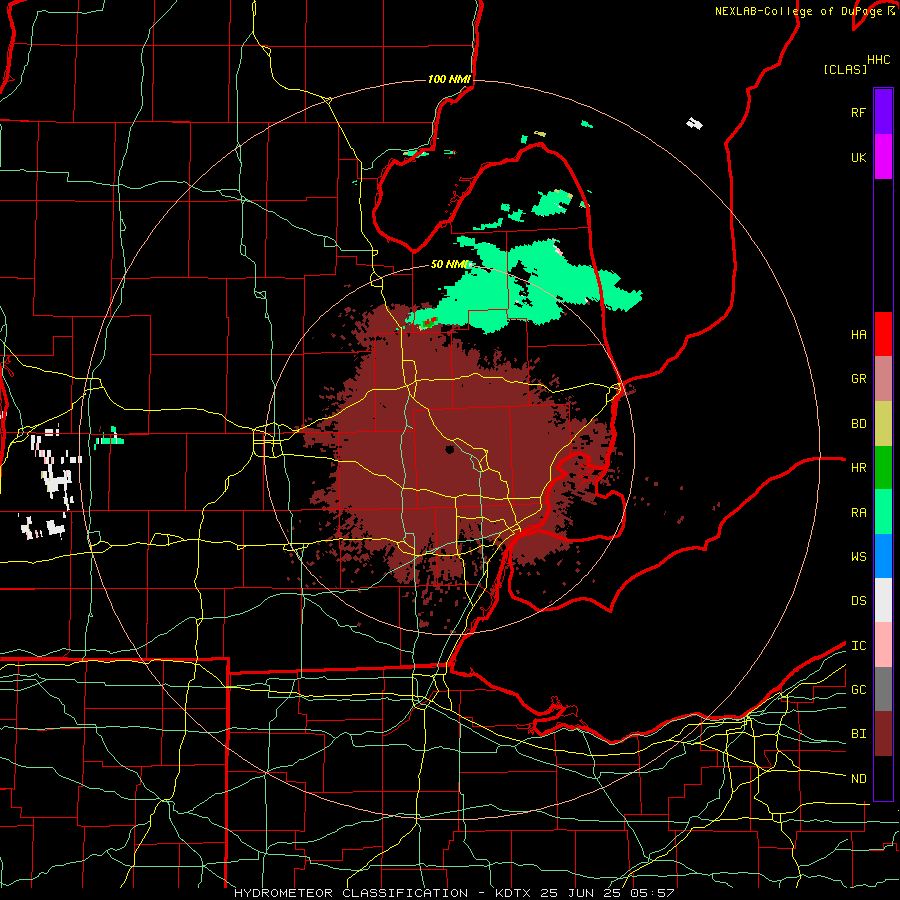Click the Hydrometeor Classification KDTX title caption
This screenshot has width=900, height=900.
coord(454,893)
